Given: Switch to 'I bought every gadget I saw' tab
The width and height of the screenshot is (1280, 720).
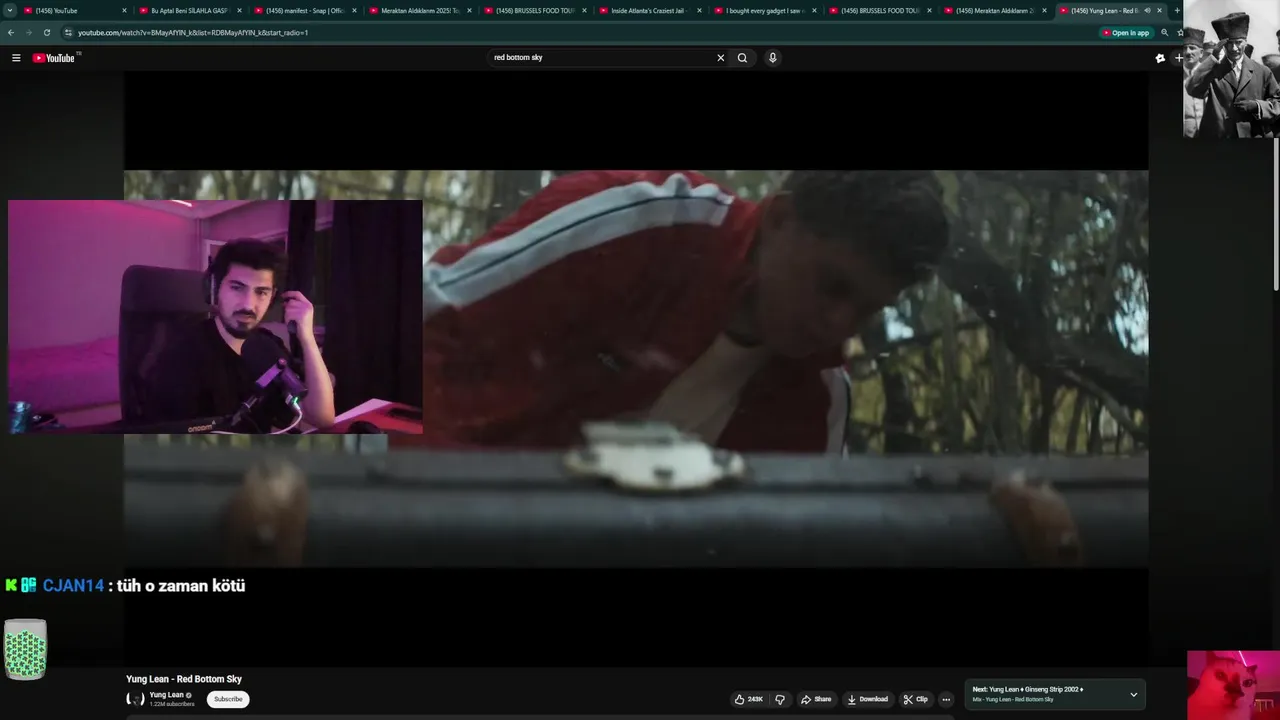Looking at the screenshot, I should click(763, 10).
